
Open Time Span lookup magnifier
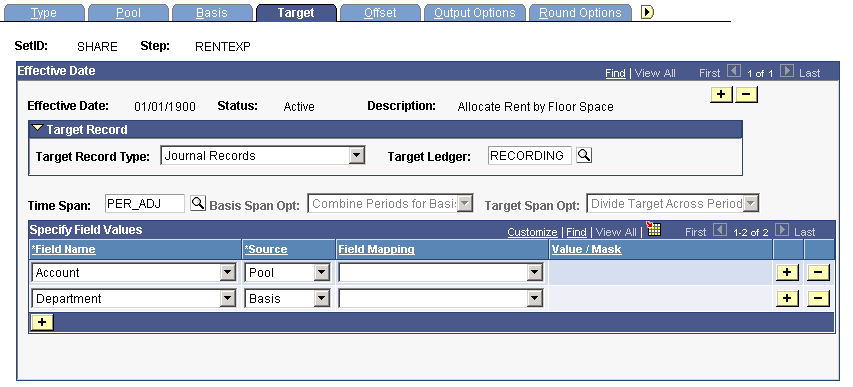click(x=198, y=204)
